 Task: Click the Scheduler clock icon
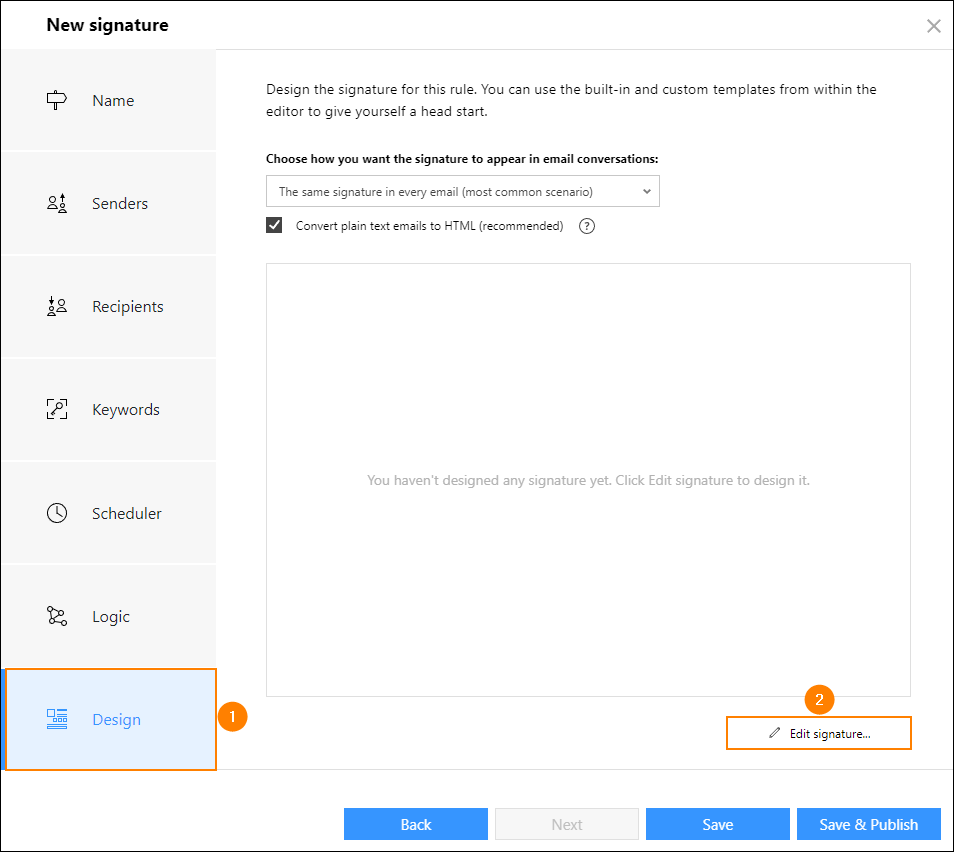(57, 513)
